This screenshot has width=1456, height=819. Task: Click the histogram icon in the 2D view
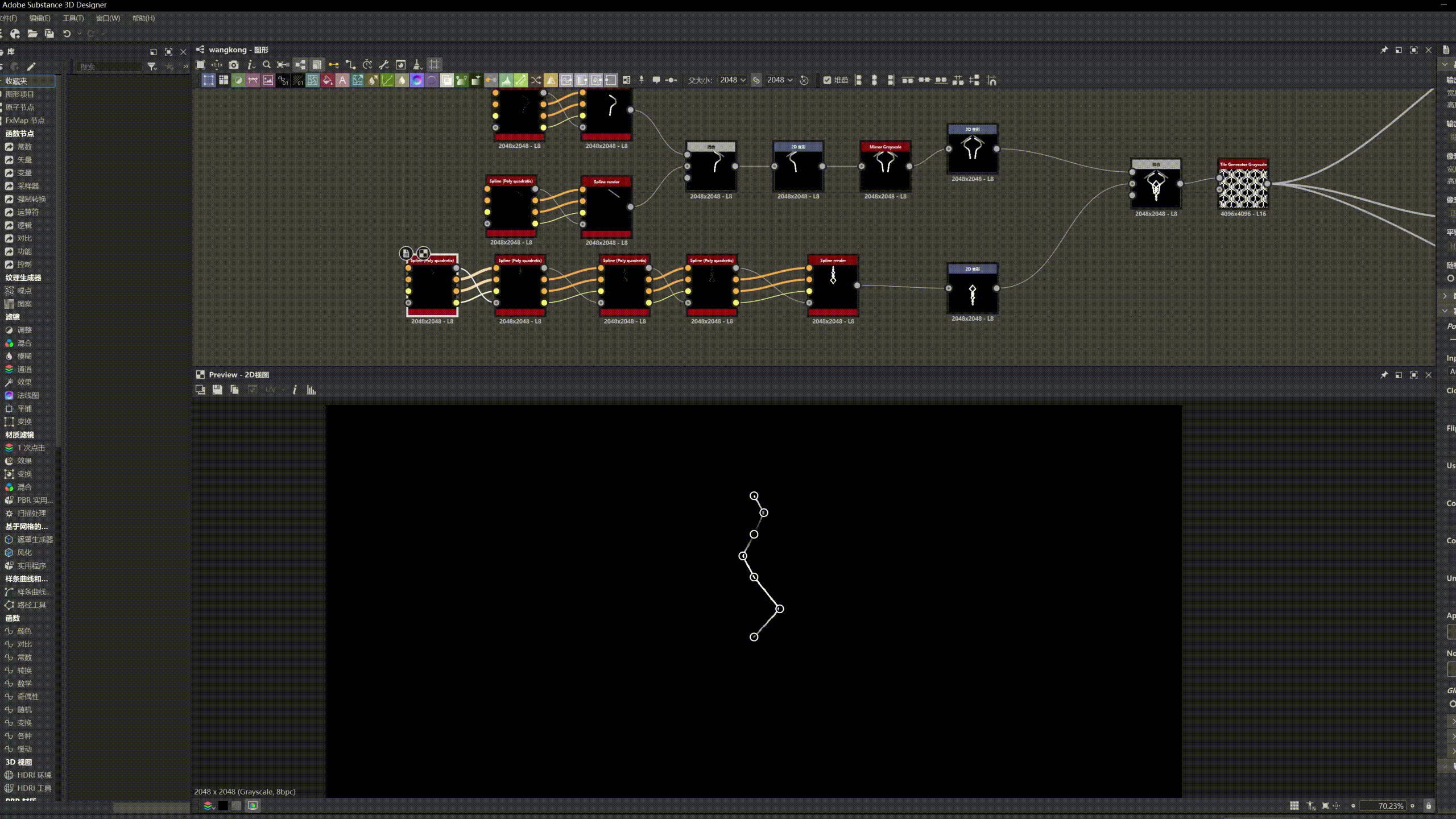click(x=311, y=390)
